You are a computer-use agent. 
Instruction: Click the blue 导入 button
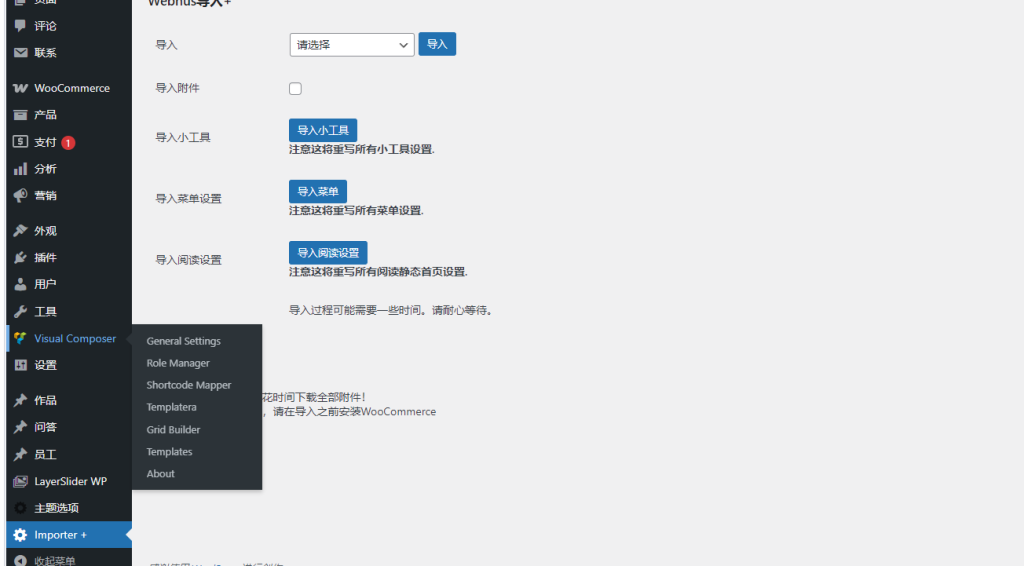pos(437,44)
